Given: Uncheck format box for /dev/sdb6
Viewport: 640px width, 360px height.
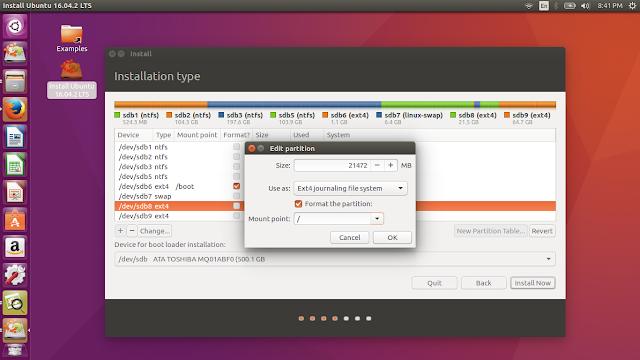Looking at the screenshot, I should point(236,186).
